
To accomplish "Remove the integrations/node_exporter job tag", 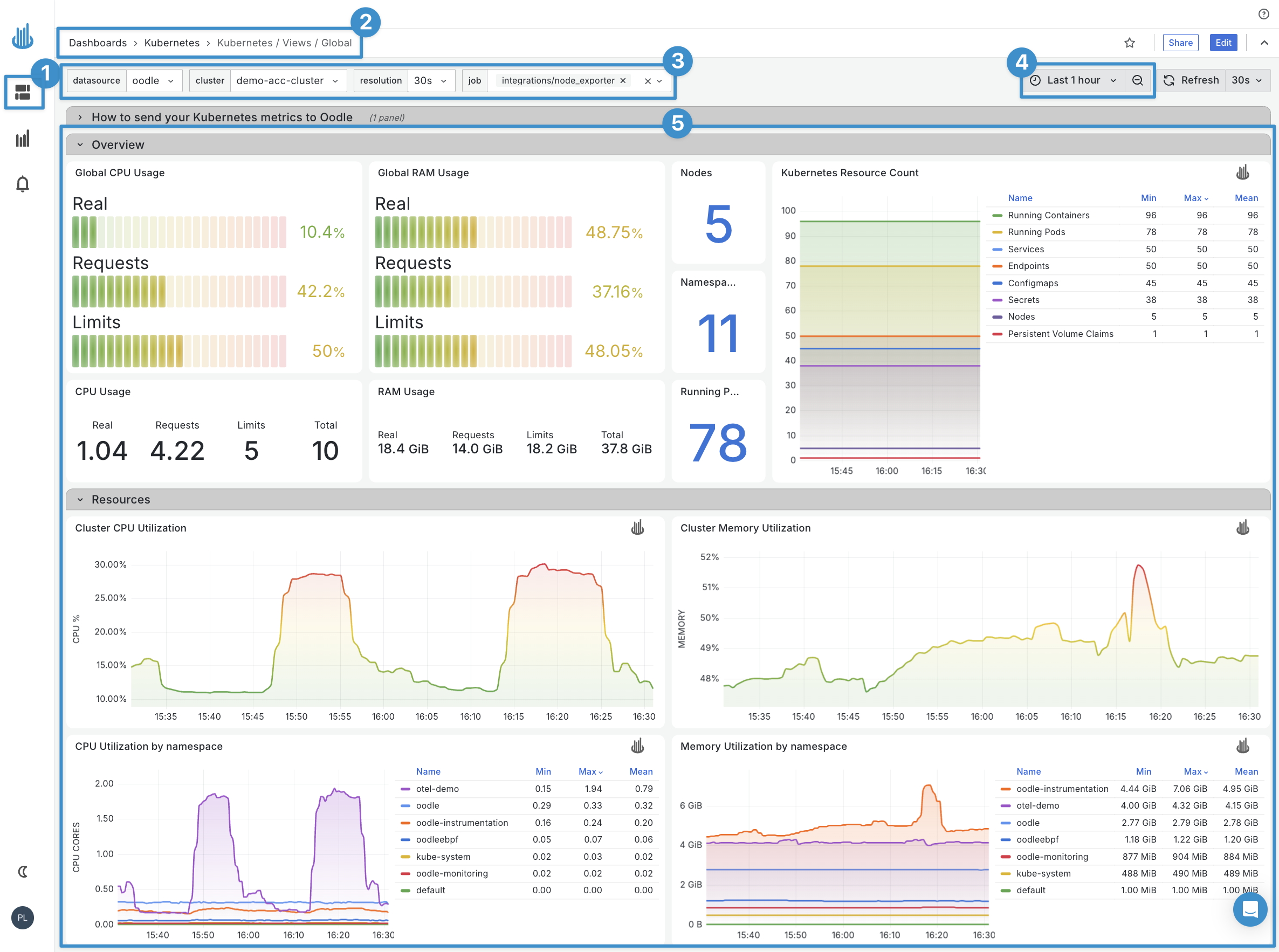I will (x=623, y=81).
